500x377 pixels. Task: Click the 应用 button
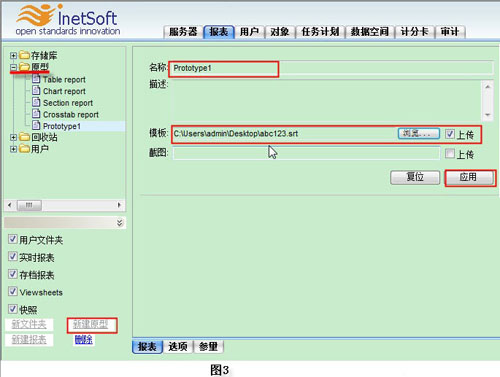point(469,177)
